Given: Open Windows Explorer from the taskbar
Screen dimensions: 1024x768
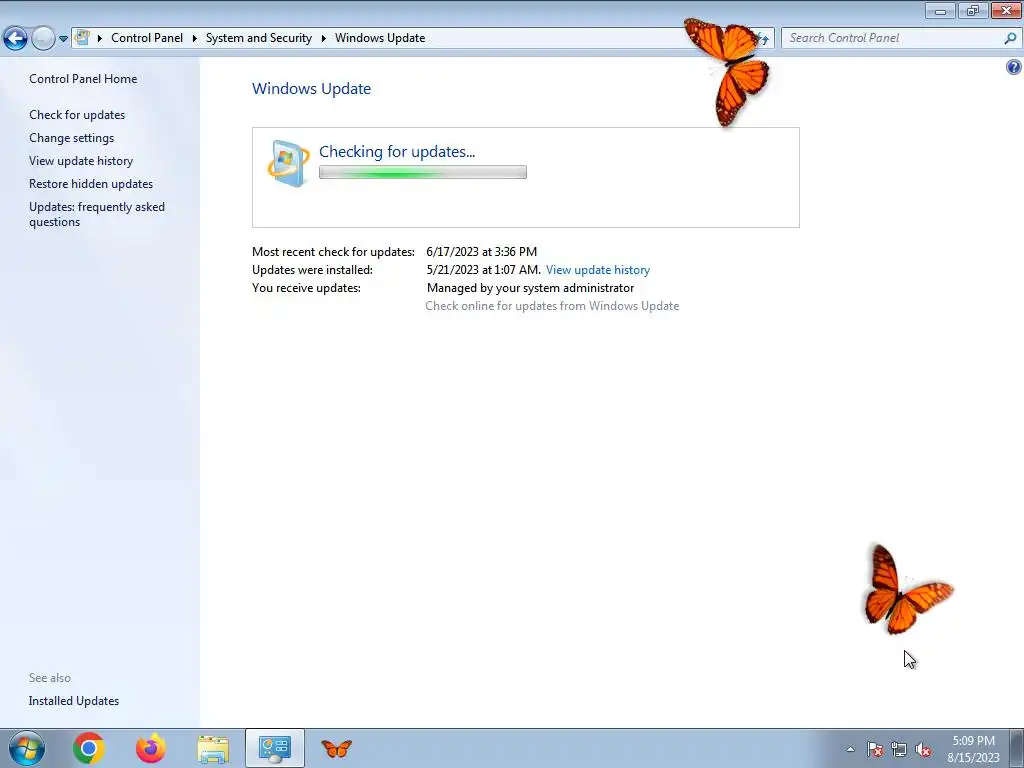Looking at the screenshot, I should tap(213, 749).
